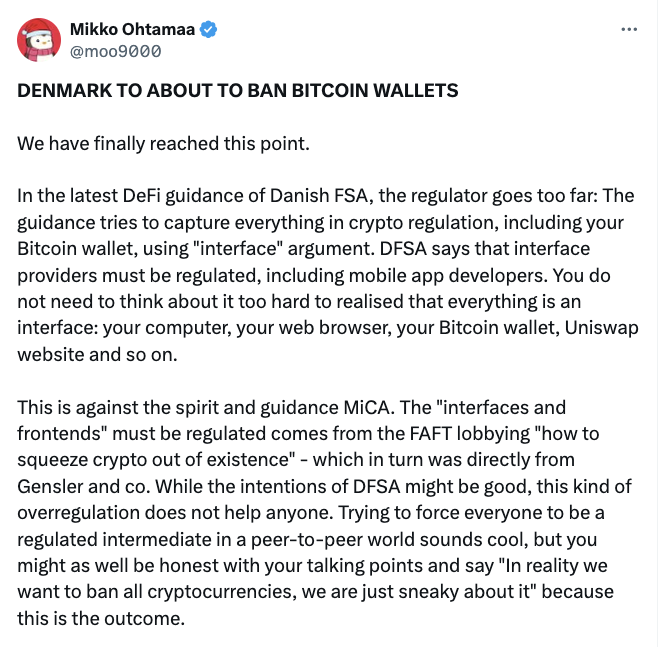
Task: Click the phrase "squeeze crypto out of existence"
Action: click(x=153, y=460)
